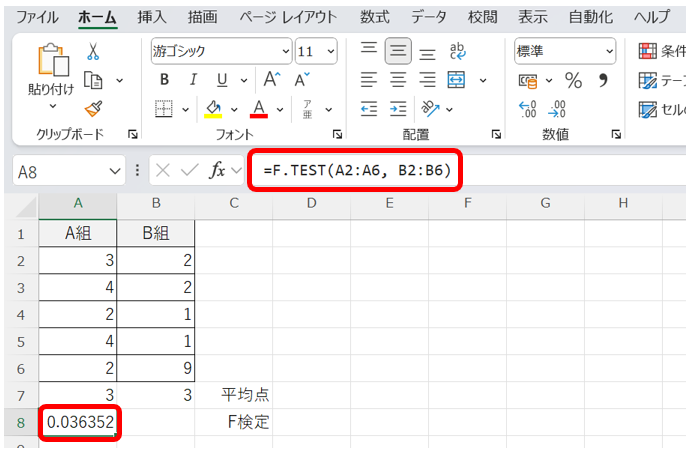Screen dimensions: 687x451
Task: Click the text orientation icon
Action: (430, 109)
